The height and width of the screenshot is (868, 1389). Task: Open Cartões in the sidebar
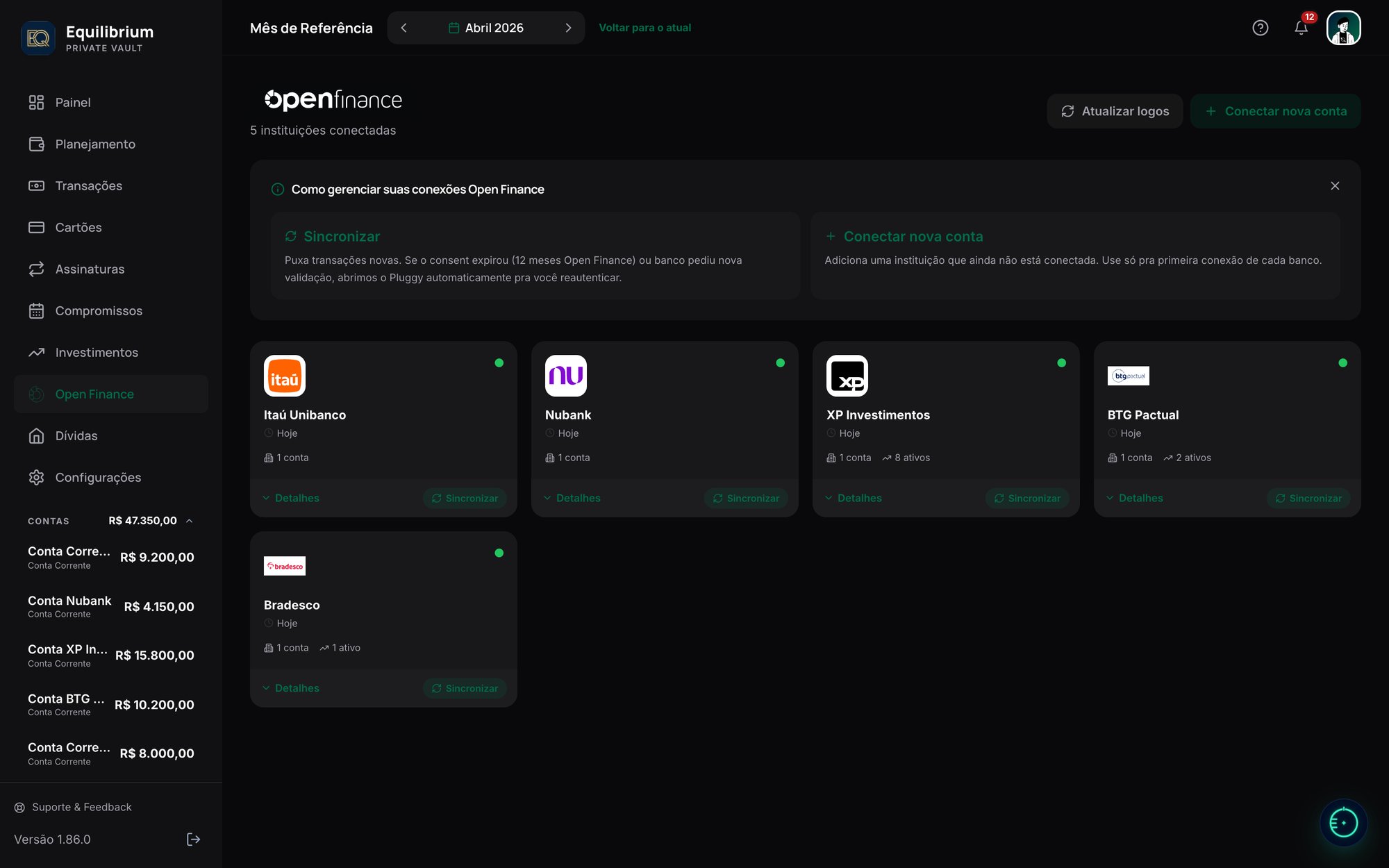pyautogui.click(x=111, y=228)
